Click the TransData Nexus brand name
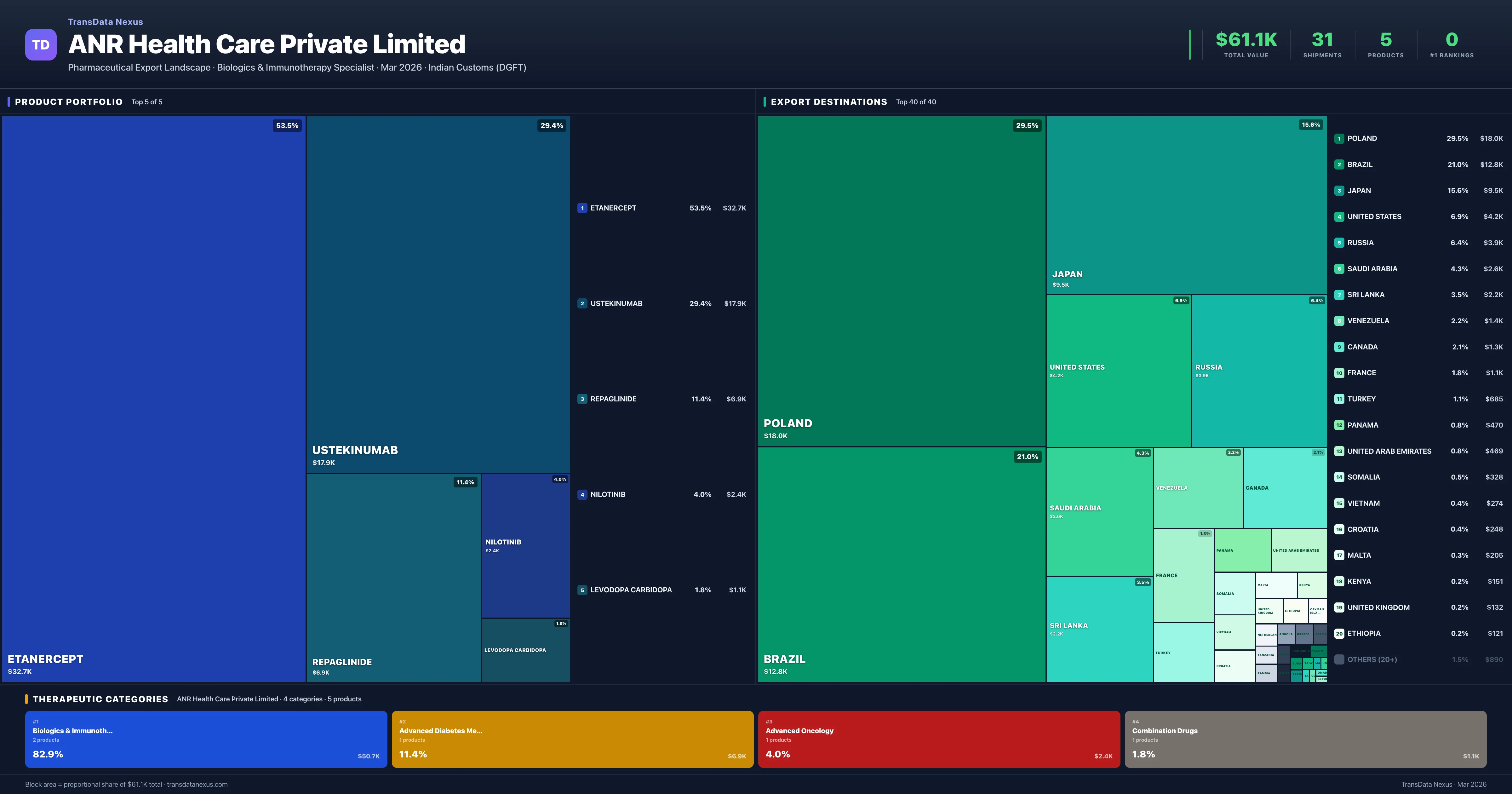Screen dimensions: 1512x794 pos(105,22)
